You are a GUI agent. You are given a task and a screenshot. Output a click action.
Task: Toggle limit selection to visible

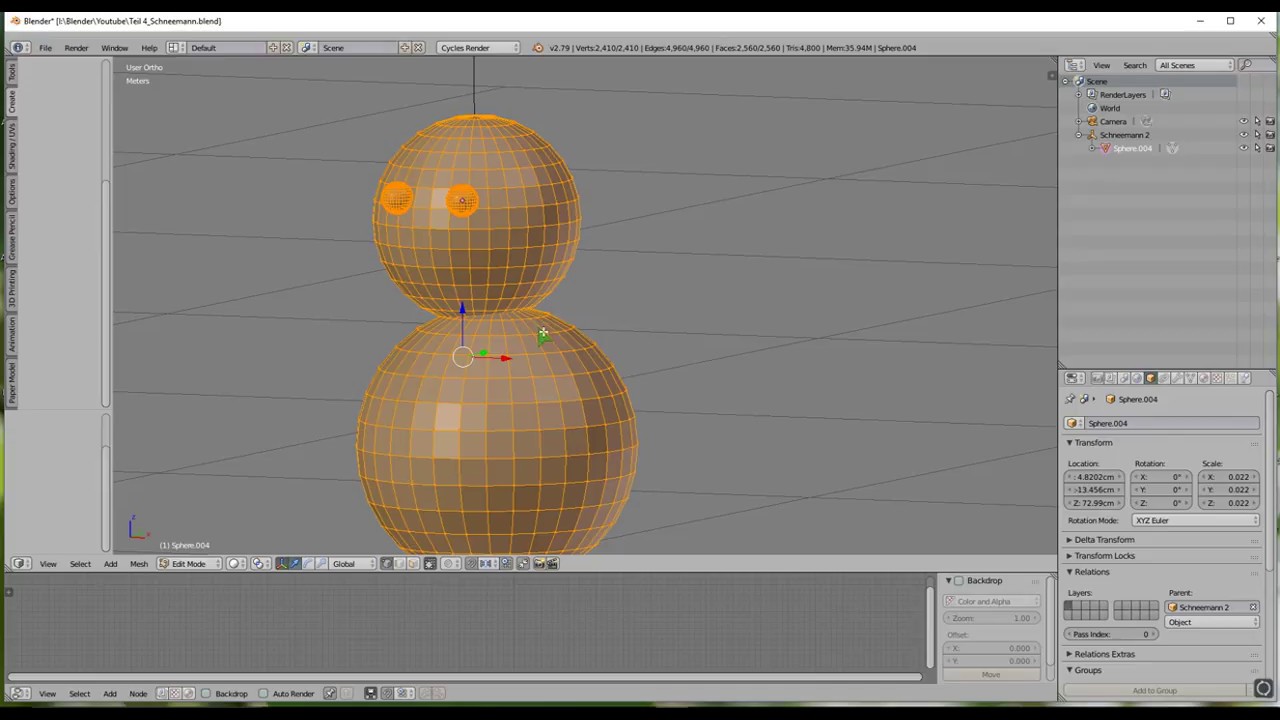(430, 564)
